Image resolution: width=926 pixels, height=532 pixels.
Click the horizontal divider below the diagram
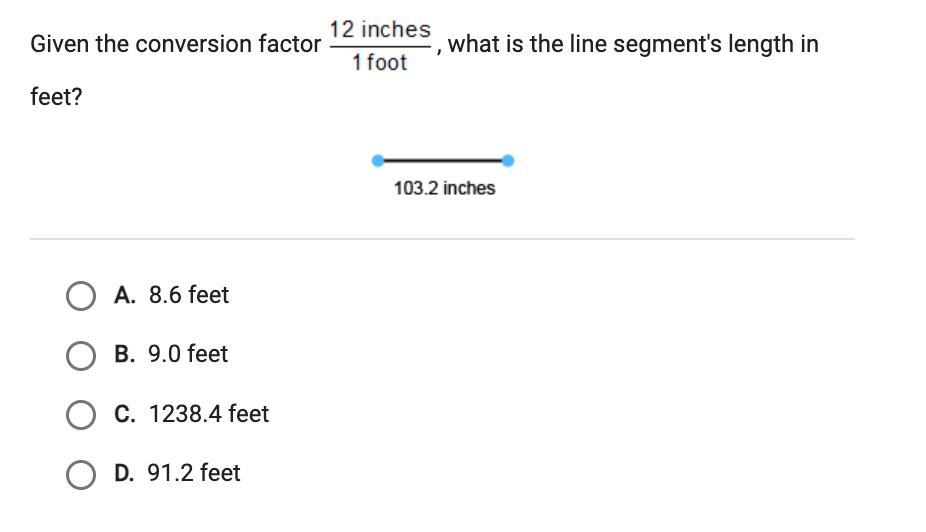(442, 239)
